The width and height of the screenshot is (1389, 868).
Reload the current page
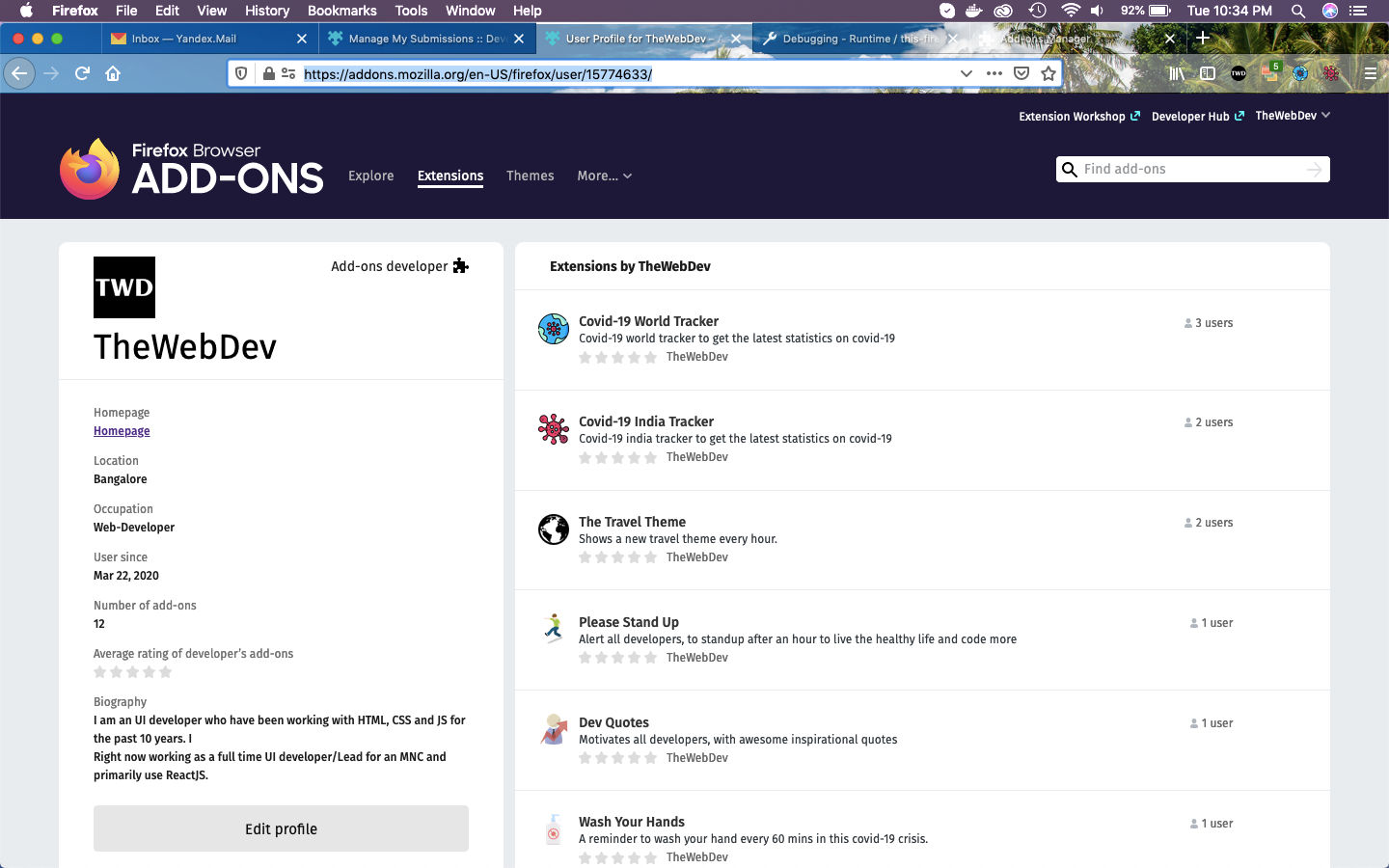point(83,73)
